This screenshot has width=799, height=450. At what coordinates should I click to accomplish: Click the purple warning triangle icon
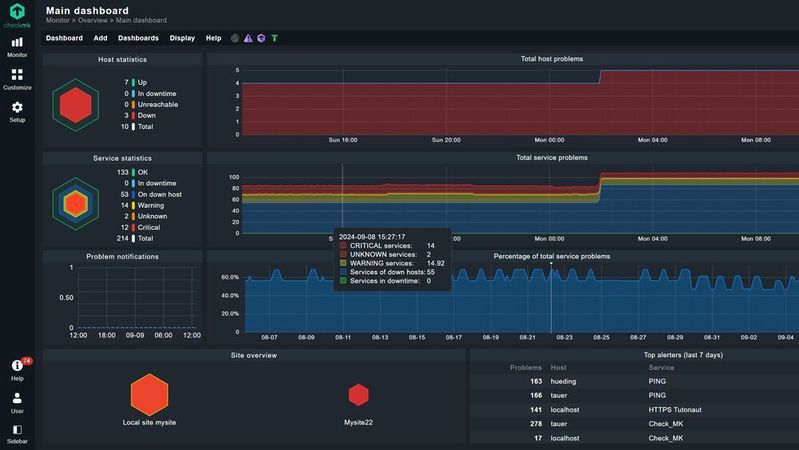[248, 38]
